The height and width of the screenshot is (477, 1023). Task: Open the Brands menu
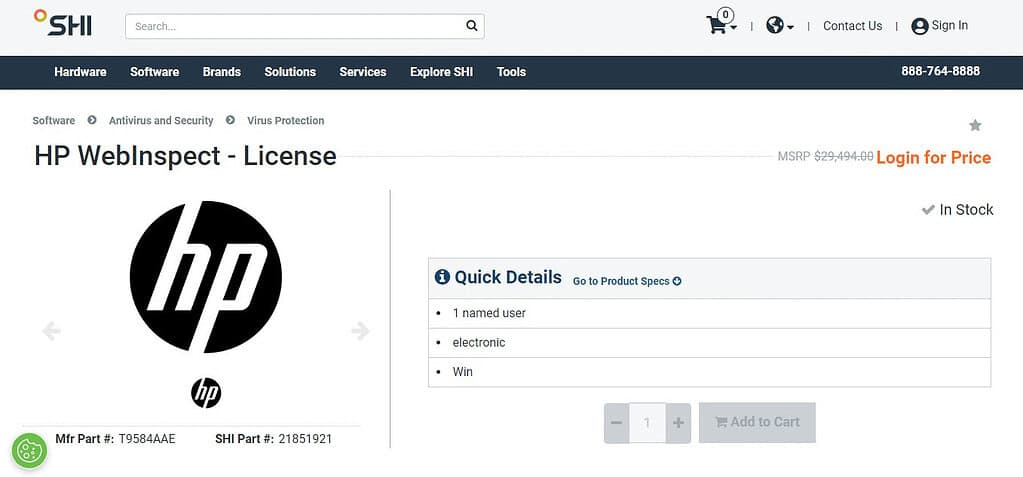[222, 72]
